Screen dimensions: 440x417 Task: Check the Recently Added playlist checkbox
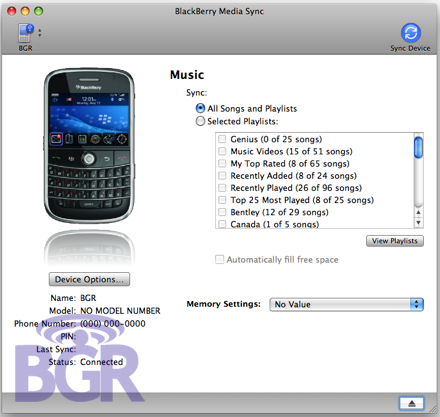point(222,176)
